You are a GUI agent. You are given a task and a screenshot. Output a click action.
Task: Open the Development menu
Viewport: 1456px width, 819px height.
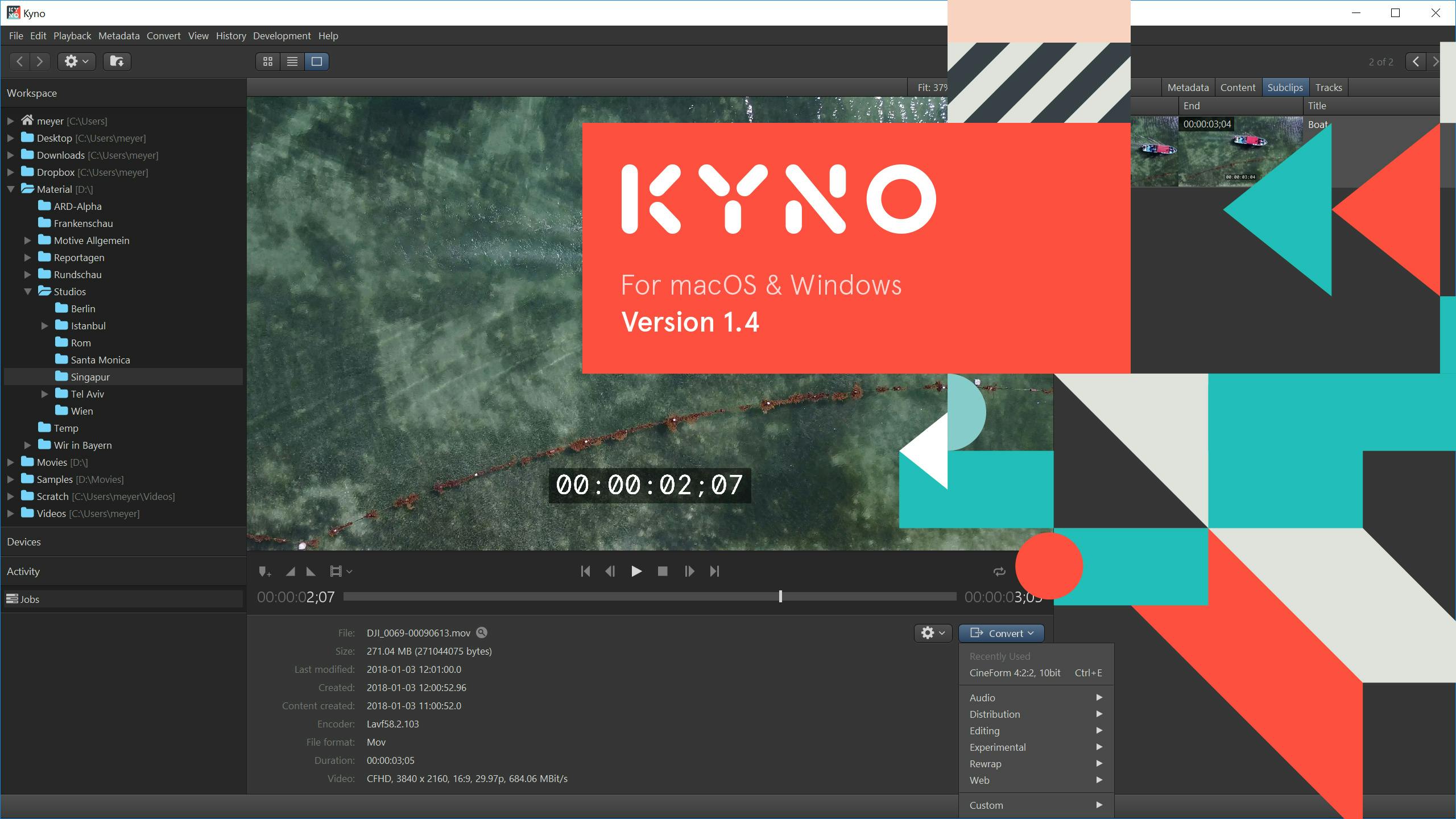coord(282,36)
